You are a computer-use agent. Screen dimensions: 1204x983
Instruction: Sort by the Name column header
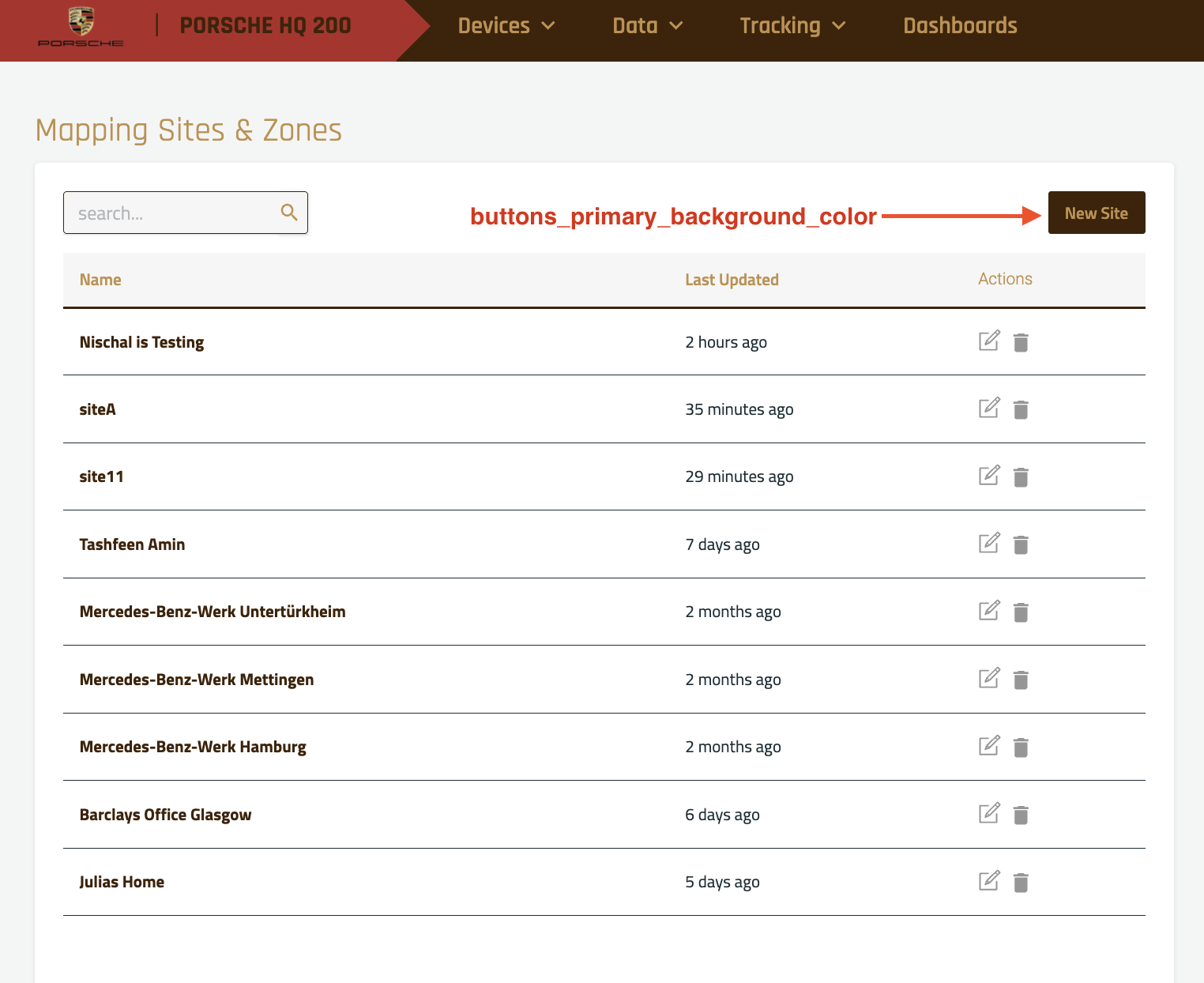click(x=100, y=280)
